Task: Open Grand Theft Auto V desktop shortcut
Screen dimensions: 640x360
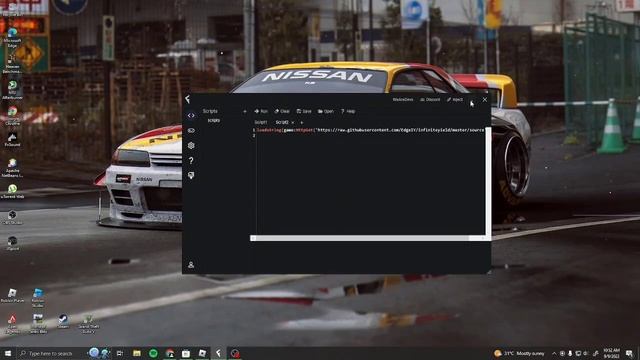Action: click(89, 324)
